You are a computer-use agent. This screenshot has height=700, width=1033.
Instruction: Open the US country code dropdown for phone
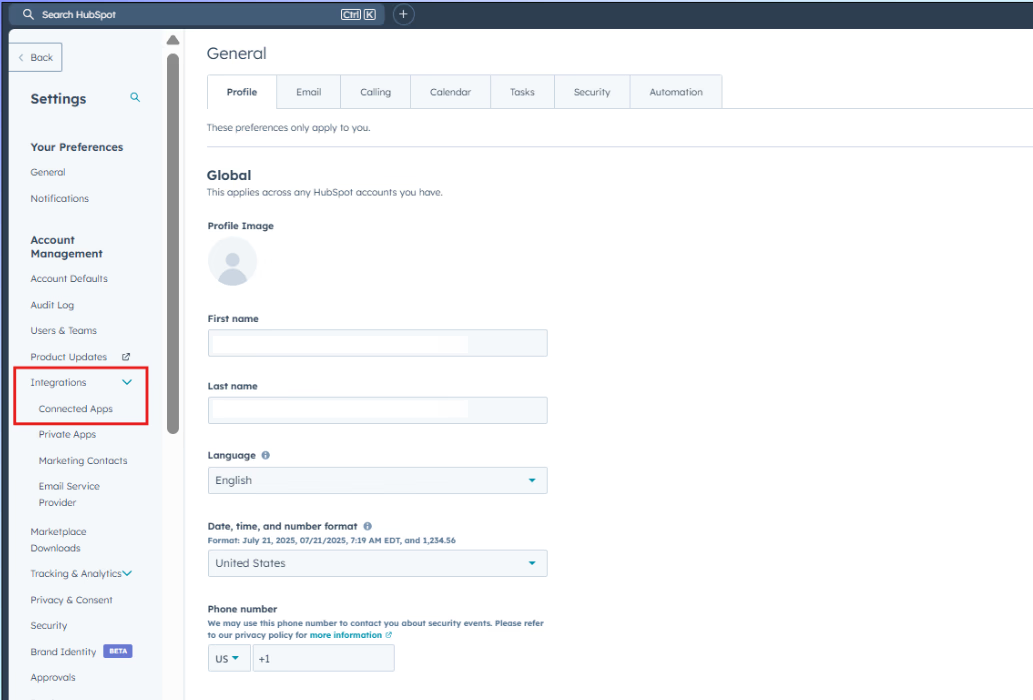point(229,658)
